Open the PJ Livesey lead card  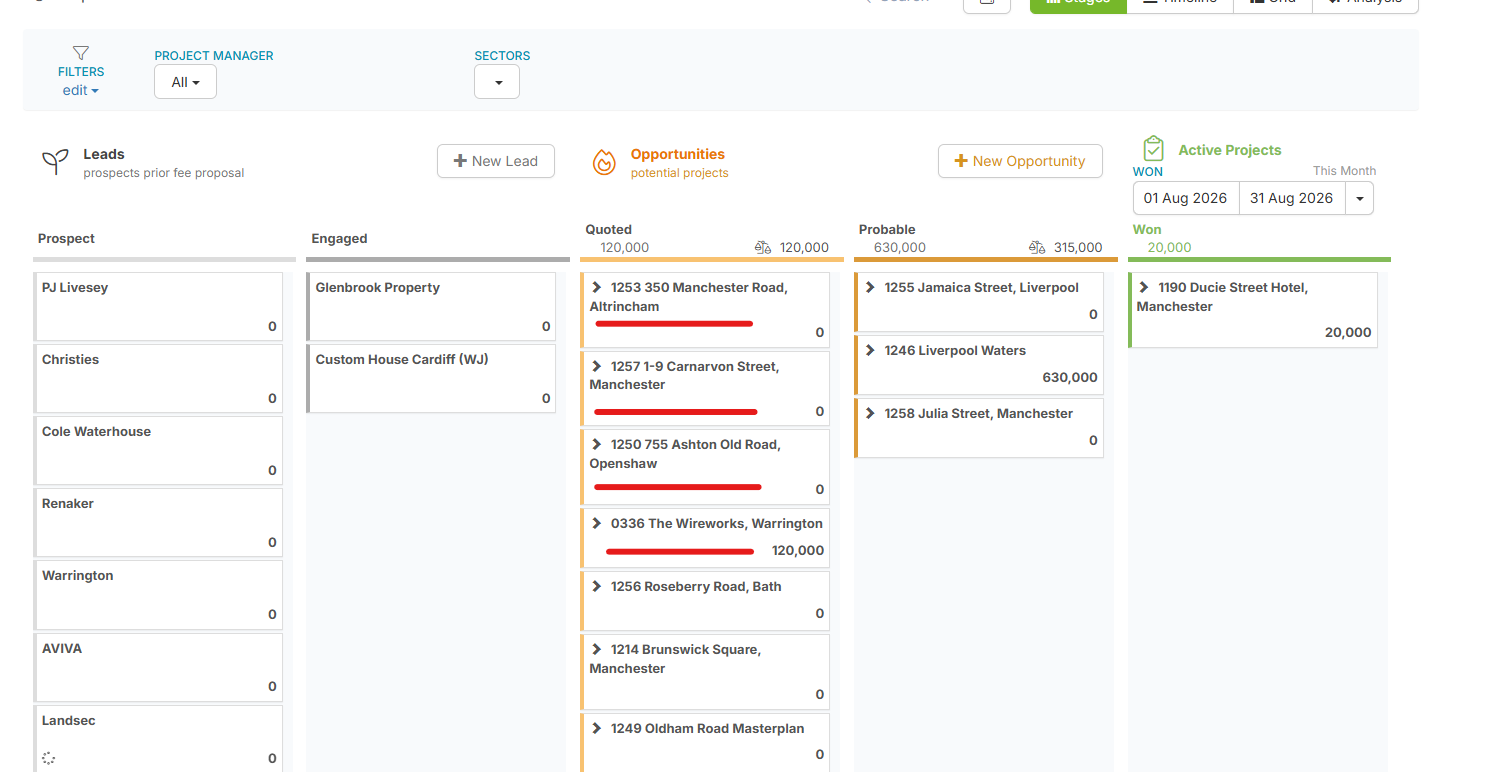coord(158,307)
